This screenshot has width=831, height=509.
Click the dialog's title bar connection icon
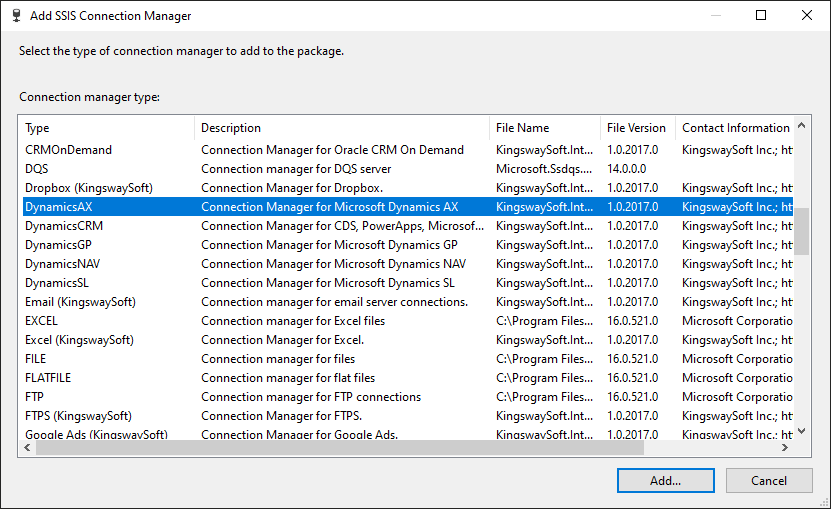click(16, 15)
